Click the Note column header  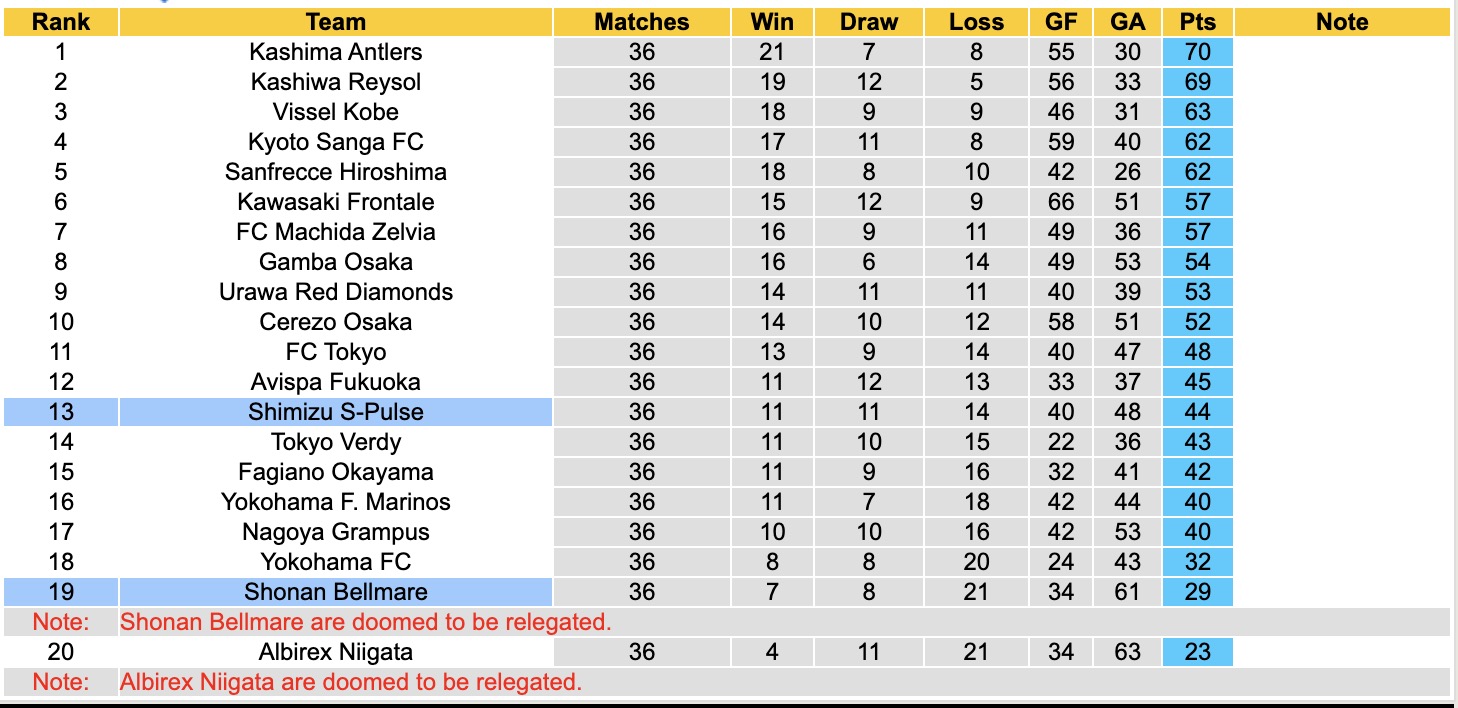click(x=1341, y=22)
